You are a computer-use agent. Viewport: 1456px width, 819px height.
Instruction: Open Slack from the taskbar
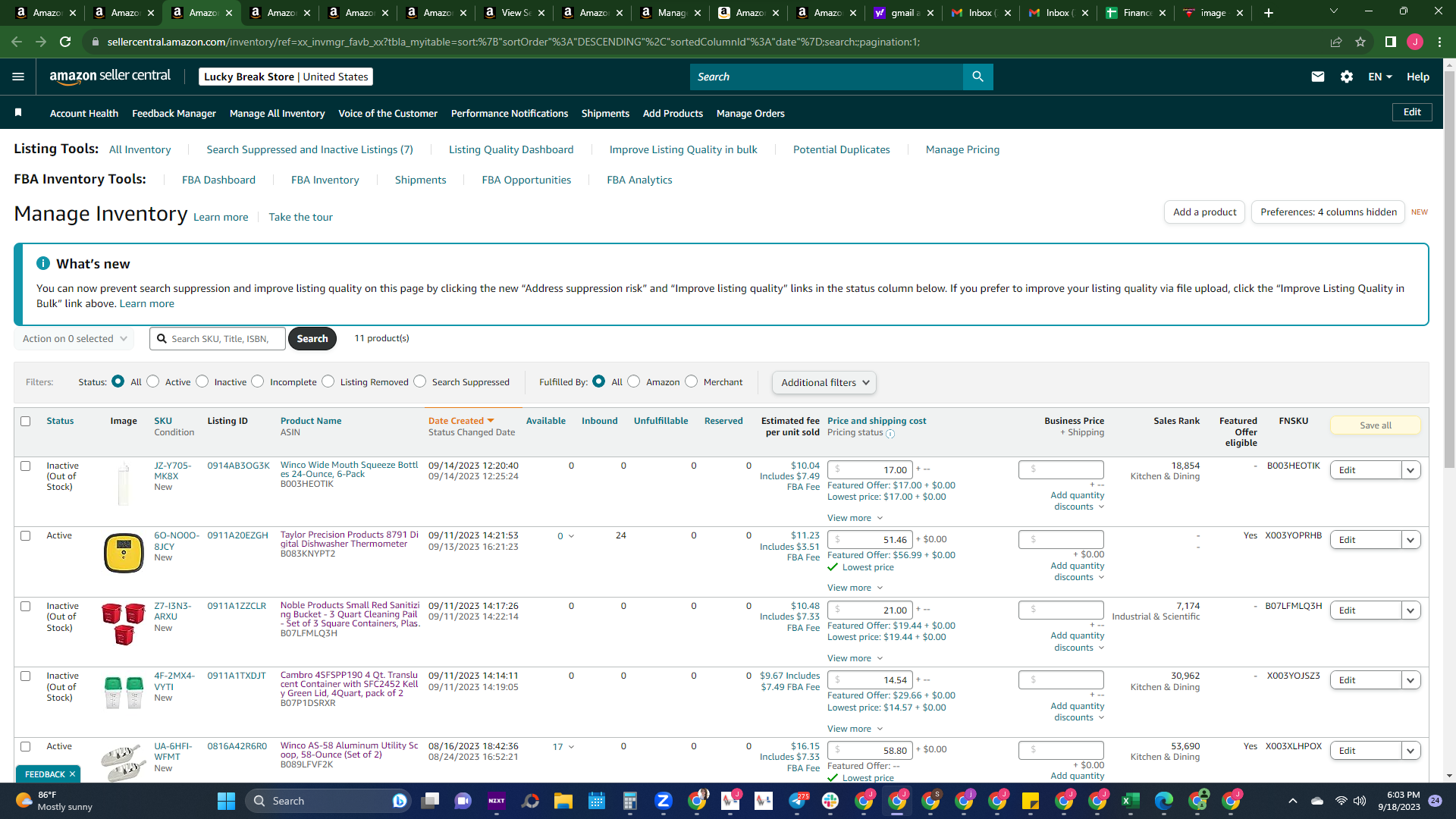click(830, 801)
